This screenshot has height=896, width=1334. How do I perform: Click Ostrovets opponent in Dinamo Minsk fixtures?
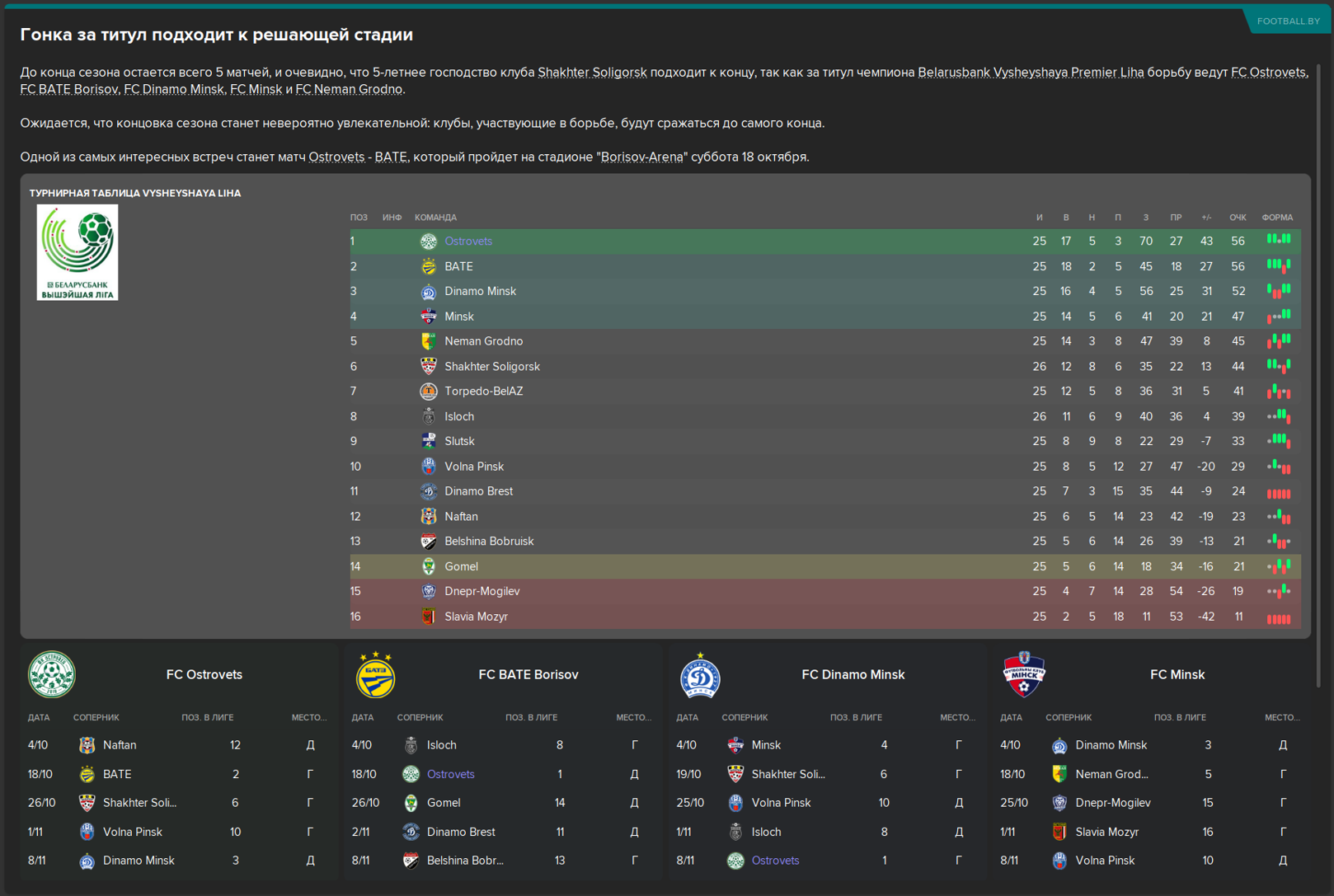pos(775,861)
